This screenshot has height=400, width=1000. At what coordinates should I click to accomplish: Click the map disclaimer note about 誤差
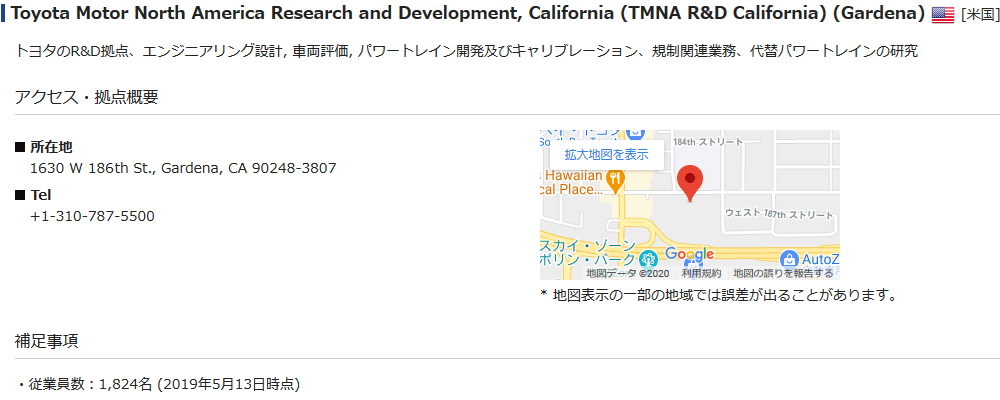pos(719,295)
